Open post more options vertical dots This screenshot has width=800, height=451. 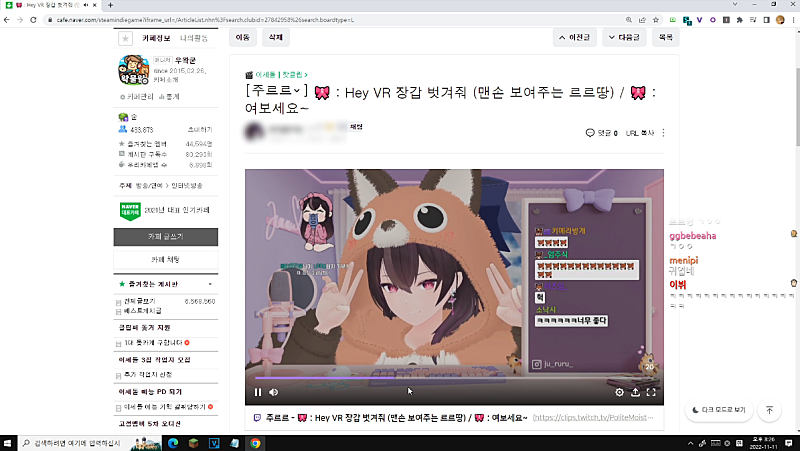click(663, 133)
